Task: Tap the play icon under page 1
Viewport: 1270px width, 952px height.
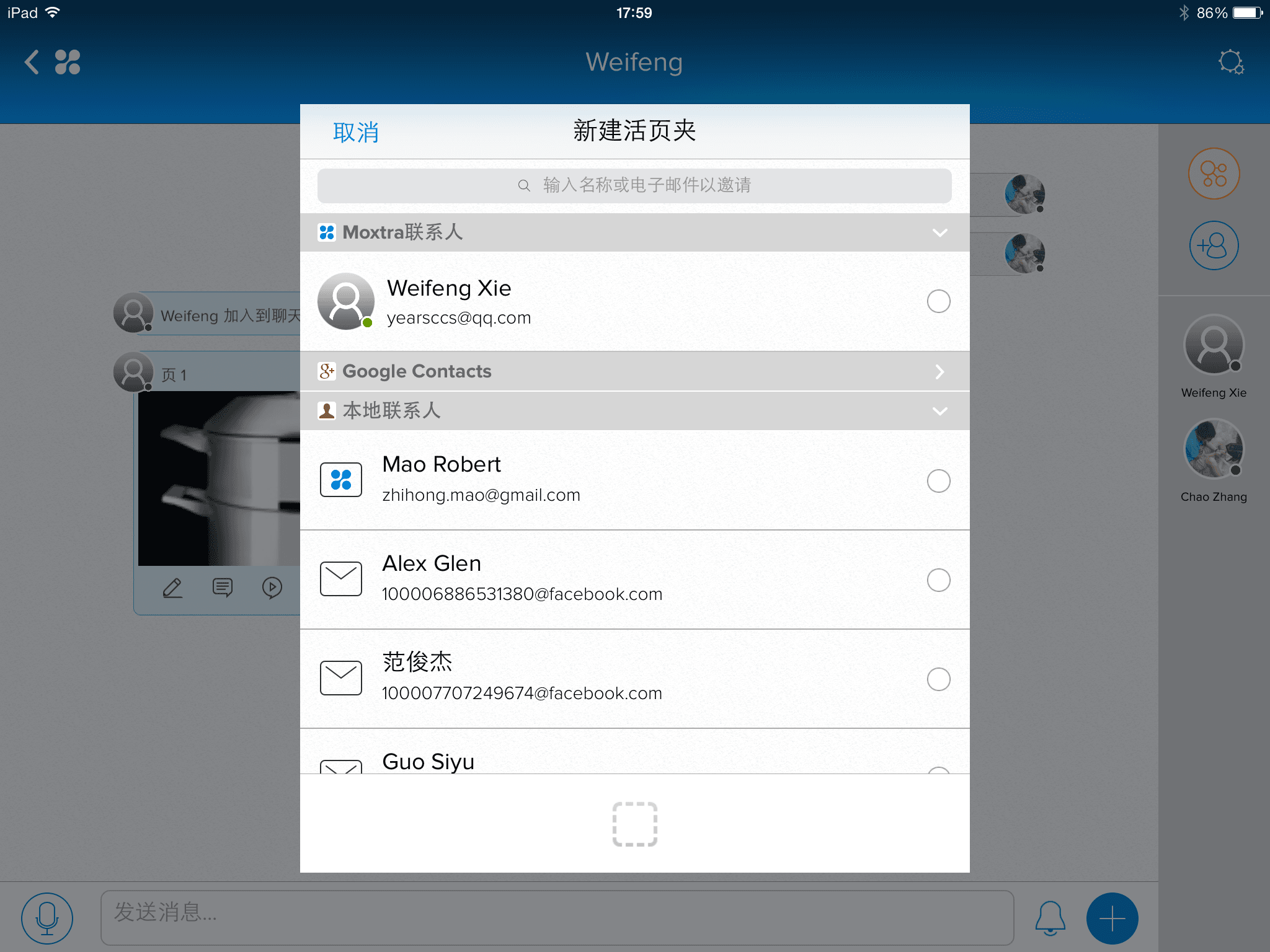Action: coord(272,588)
